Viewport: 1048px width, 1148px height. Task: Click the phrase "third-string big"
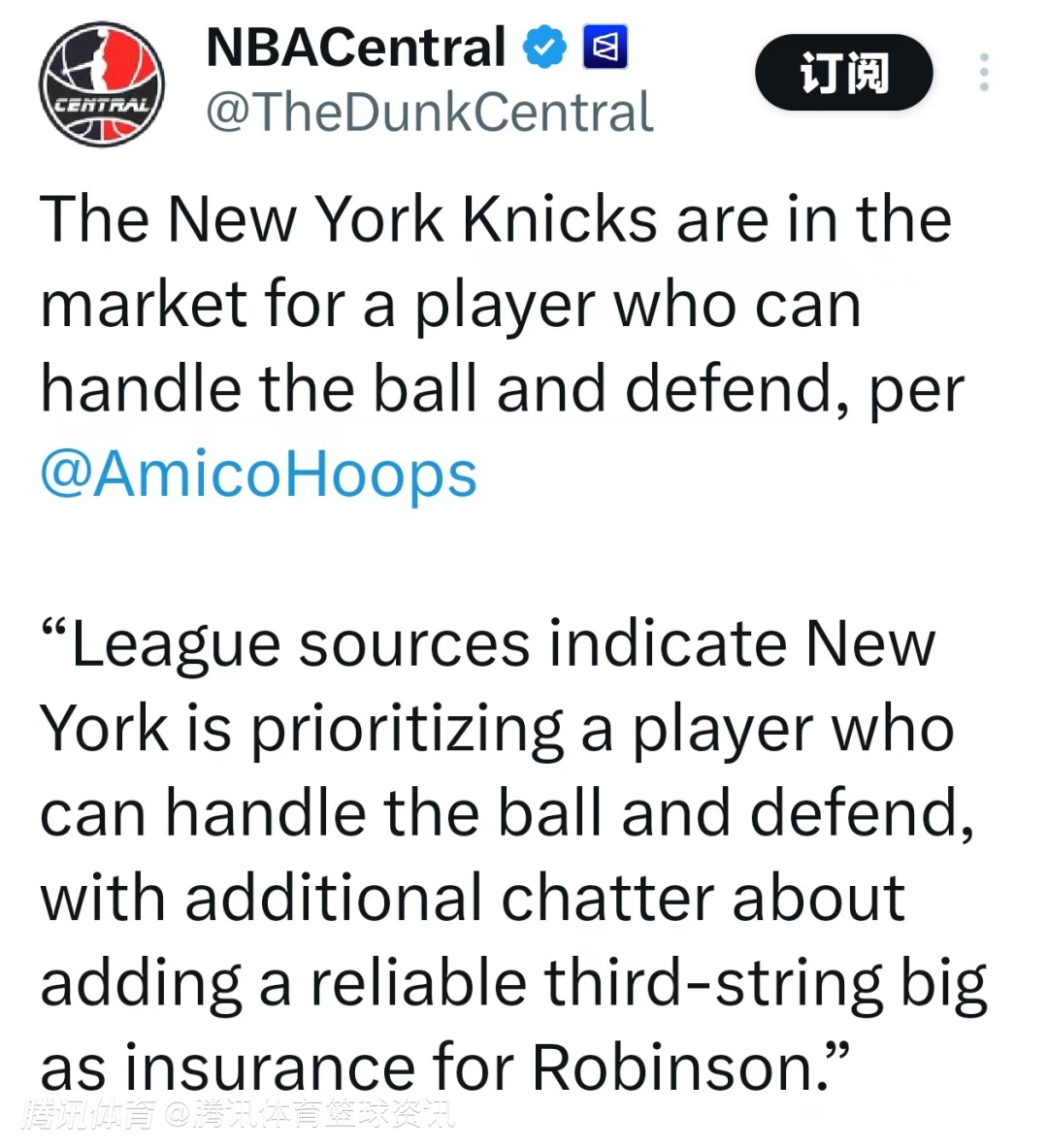765,982
